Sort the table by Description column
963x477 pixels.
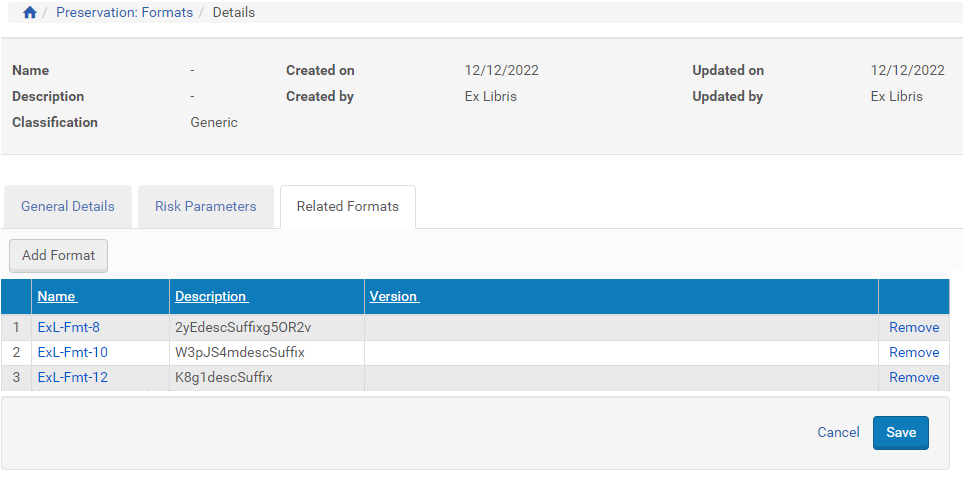tap(211, 296)
